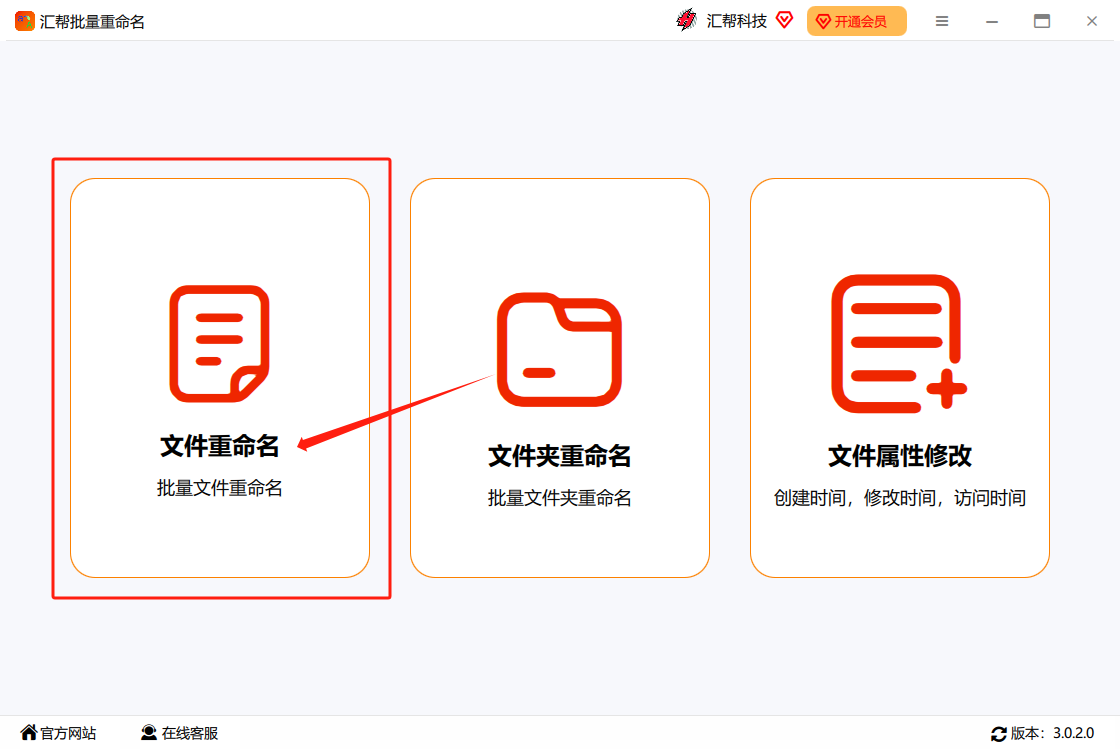Click the 汇帮批量重命名 app logo
Image resolution: width=1120 pixels, height=749 pixels.
coord(24,21)
